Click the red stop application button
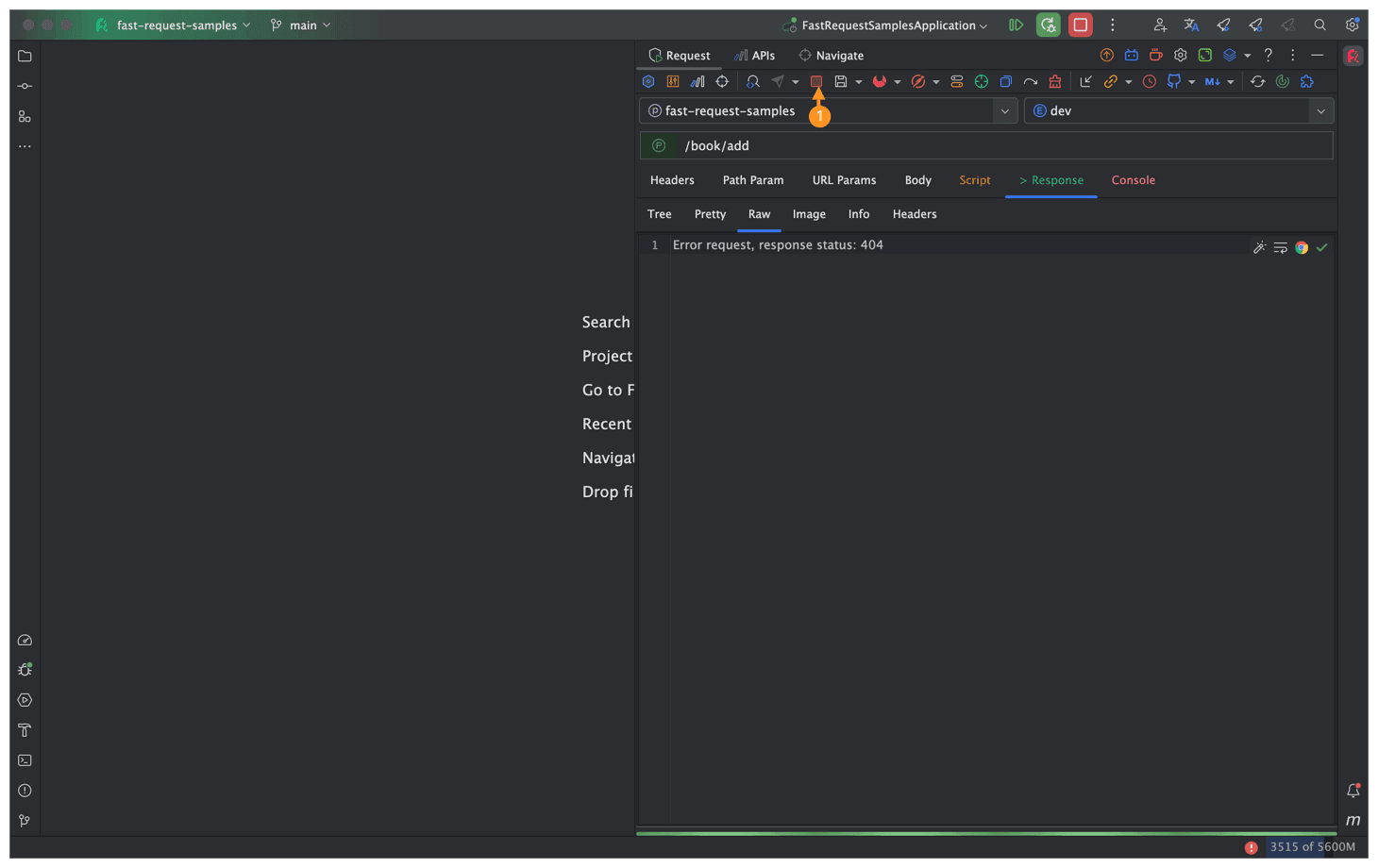The image size is (1378, 868). pos(1080,25)
